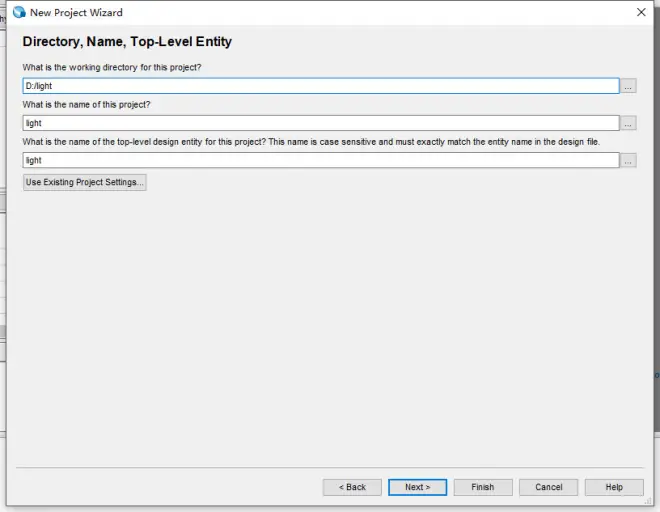Viewport: 660px width, 512px height.
Task: Click the Quartus icon in the title bar
Action: pyautogui.click(x=19, y=12)
